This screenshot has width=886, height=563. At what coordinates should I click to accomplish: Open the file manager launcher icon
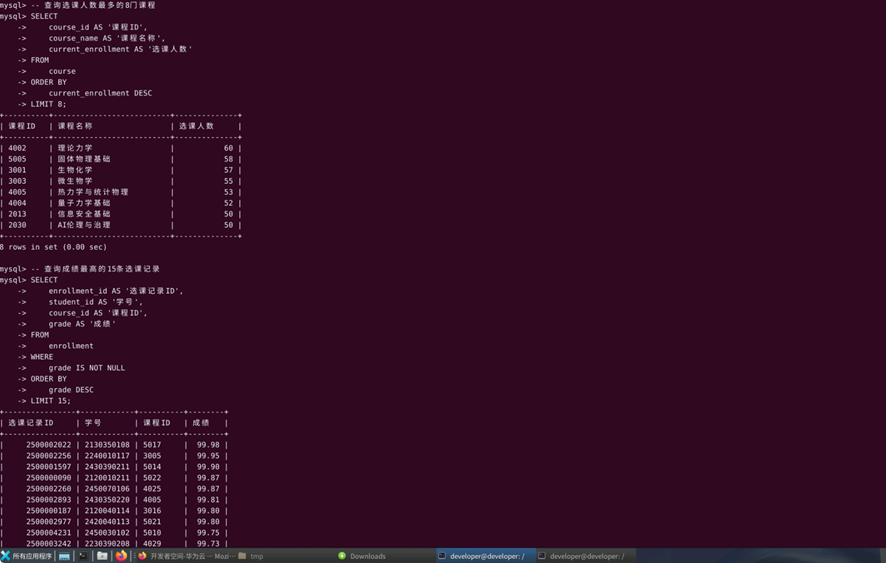click(102, 556)
